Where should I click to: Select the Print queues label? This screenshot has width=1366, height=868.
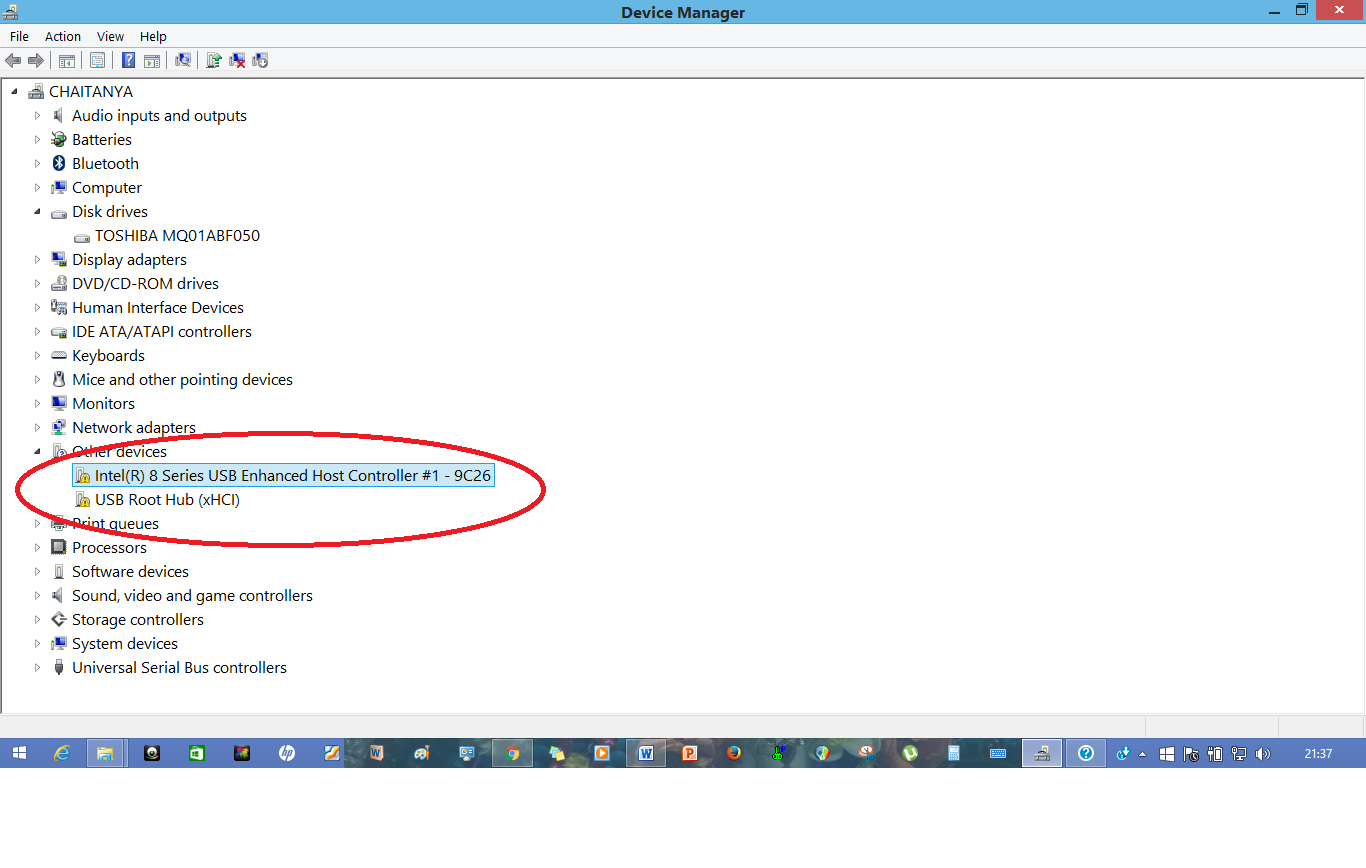(x=115, y=524)
